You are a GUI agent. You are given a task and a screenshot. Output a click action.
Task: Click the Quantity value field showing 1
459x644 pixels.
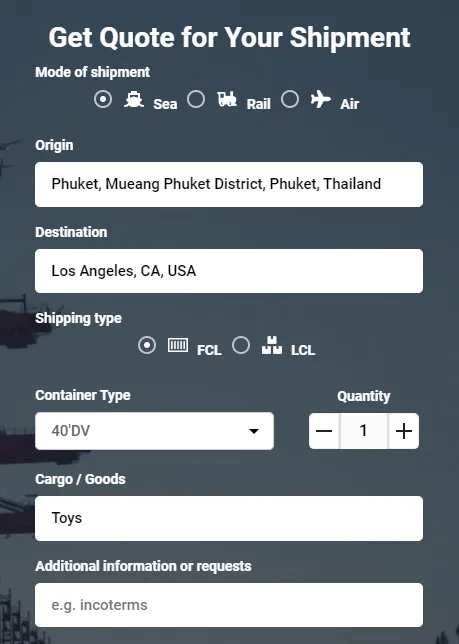tap(364, 431)
